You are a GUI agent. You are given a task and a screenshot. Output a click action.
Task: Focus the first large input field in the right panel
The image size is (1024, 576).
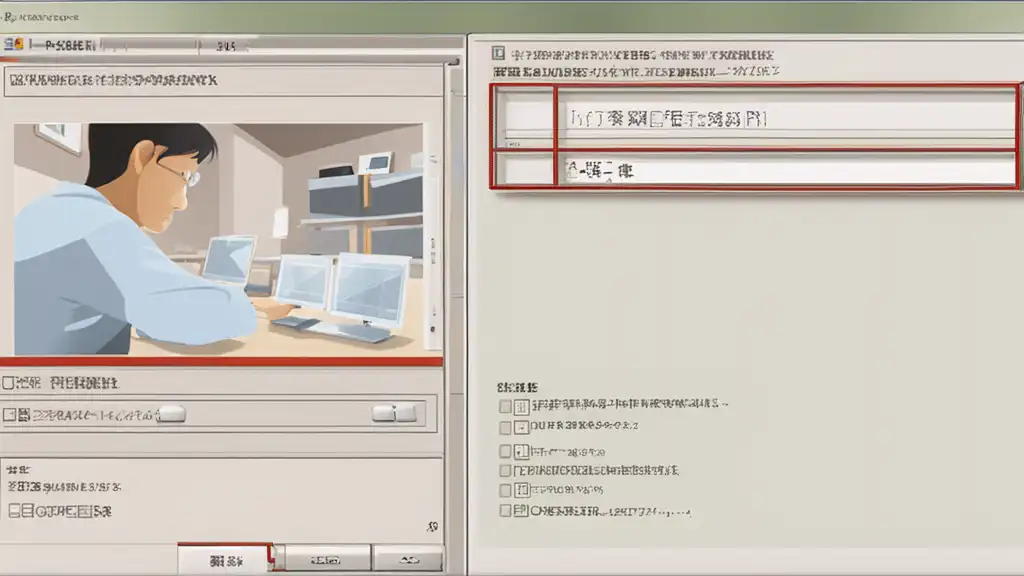787,118
